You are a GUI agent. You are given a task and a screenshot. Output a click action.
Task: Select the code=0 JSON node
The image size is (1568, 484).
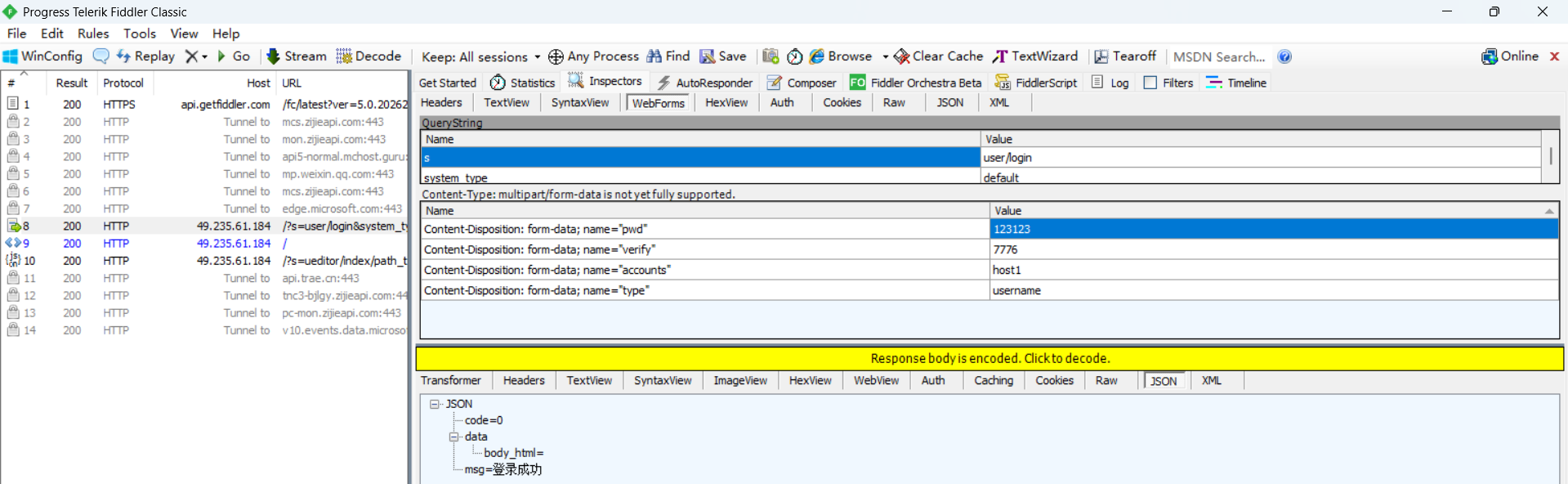484,420
